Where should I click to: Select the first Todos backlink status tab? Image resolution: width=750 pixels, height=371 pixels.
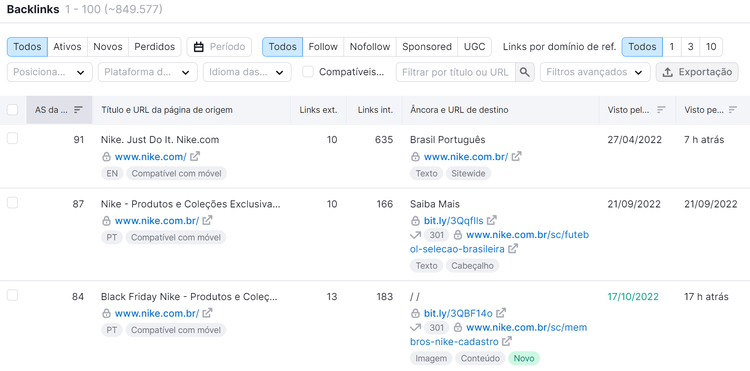click(27, 47)
